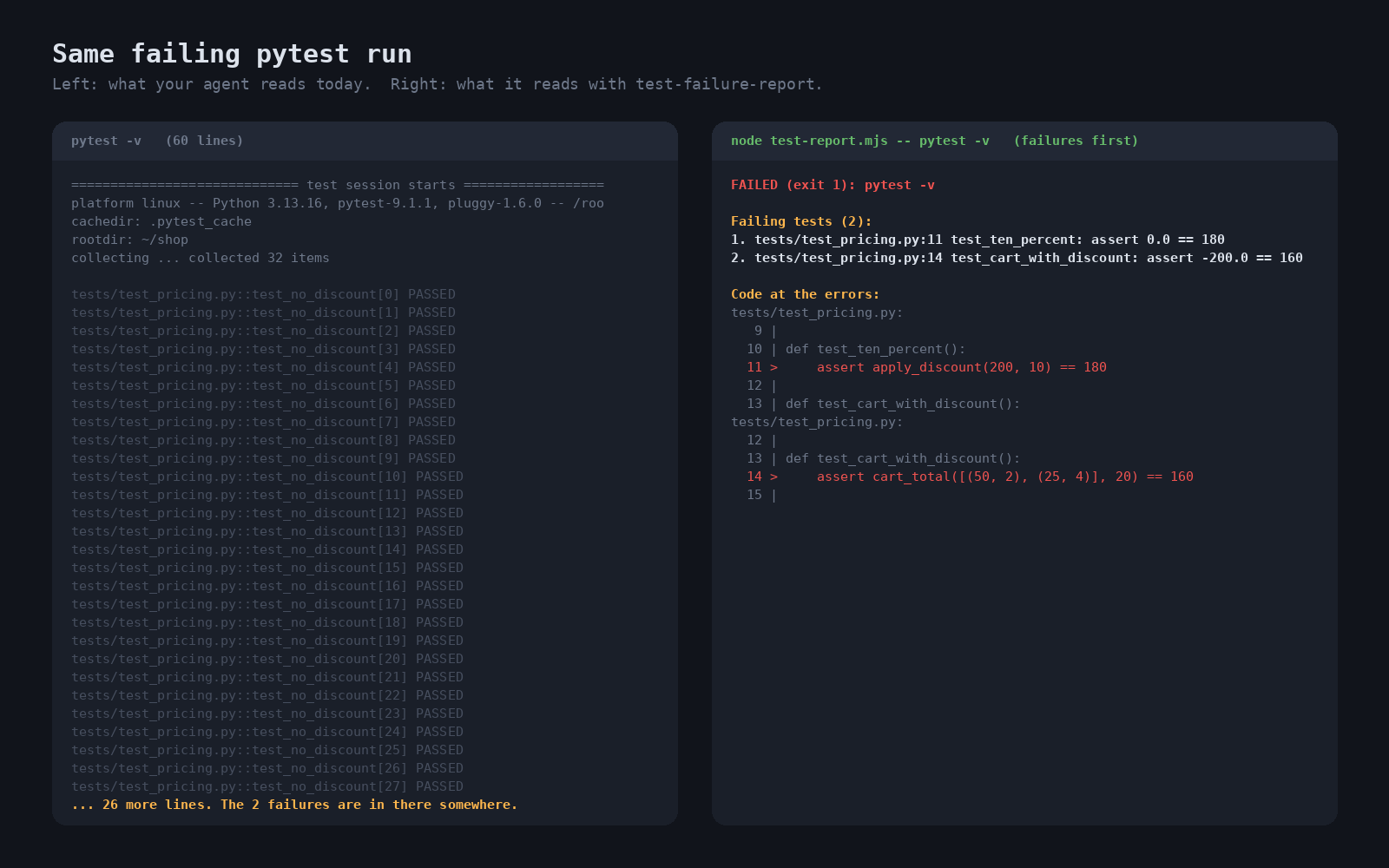Click the test_no_discount[9] PASSED line
This screenshot has width=1389, height=868.
point(263,458)
